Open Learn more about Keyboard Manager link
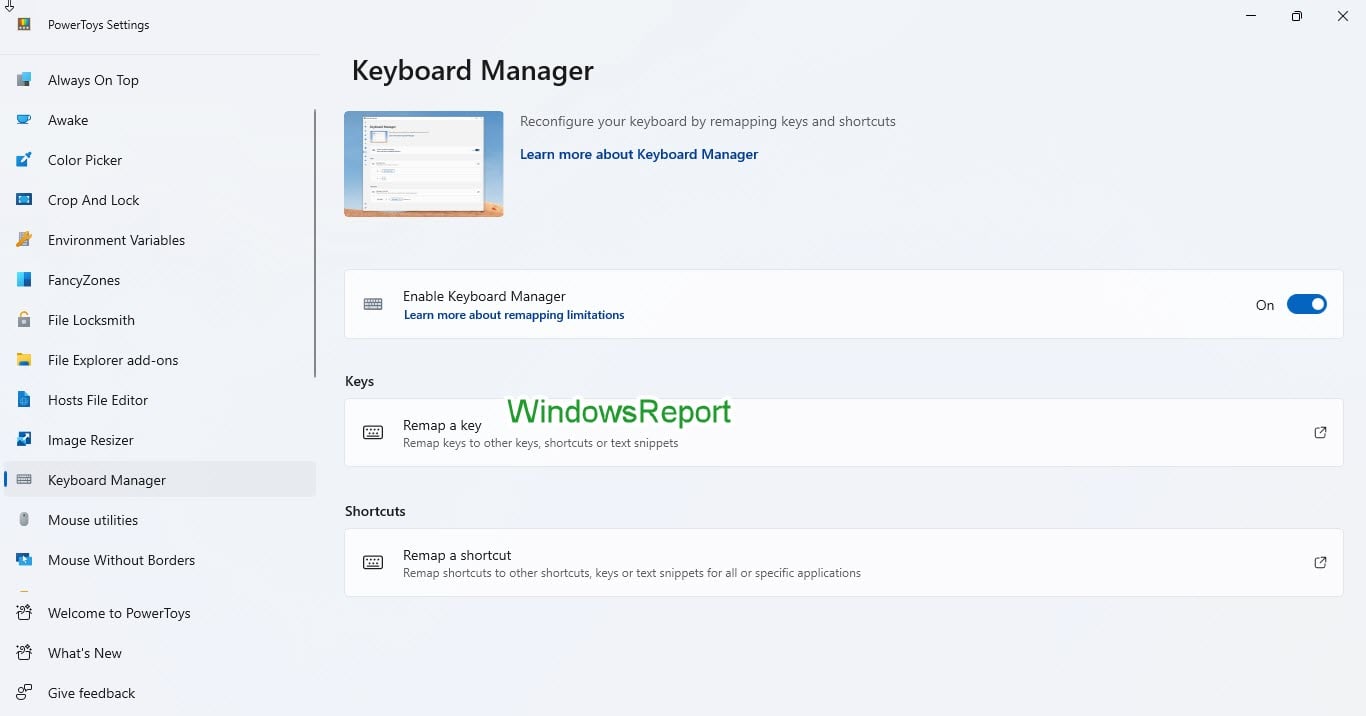This screenshot has height=716, width=1366. click(x=639, y=154)
